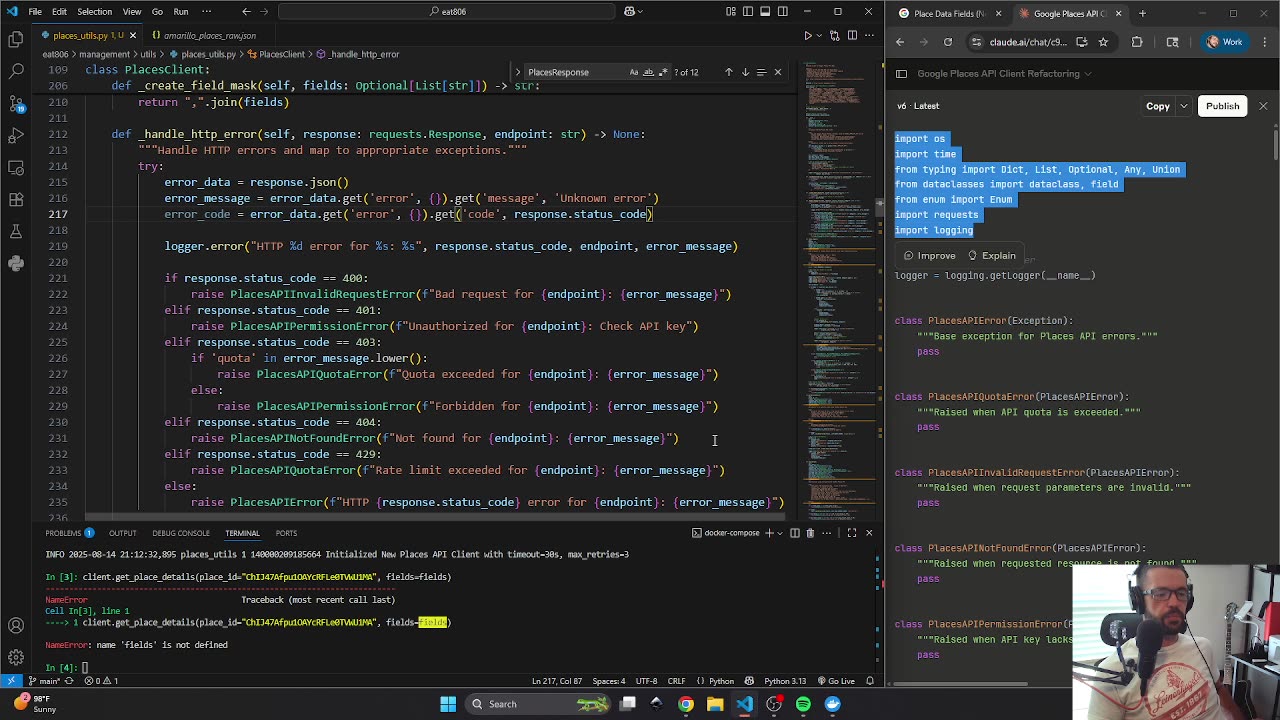1280x720 pixels.
Task: Switch to amarillo_places_raw.json editor tab
Action: 209,35
